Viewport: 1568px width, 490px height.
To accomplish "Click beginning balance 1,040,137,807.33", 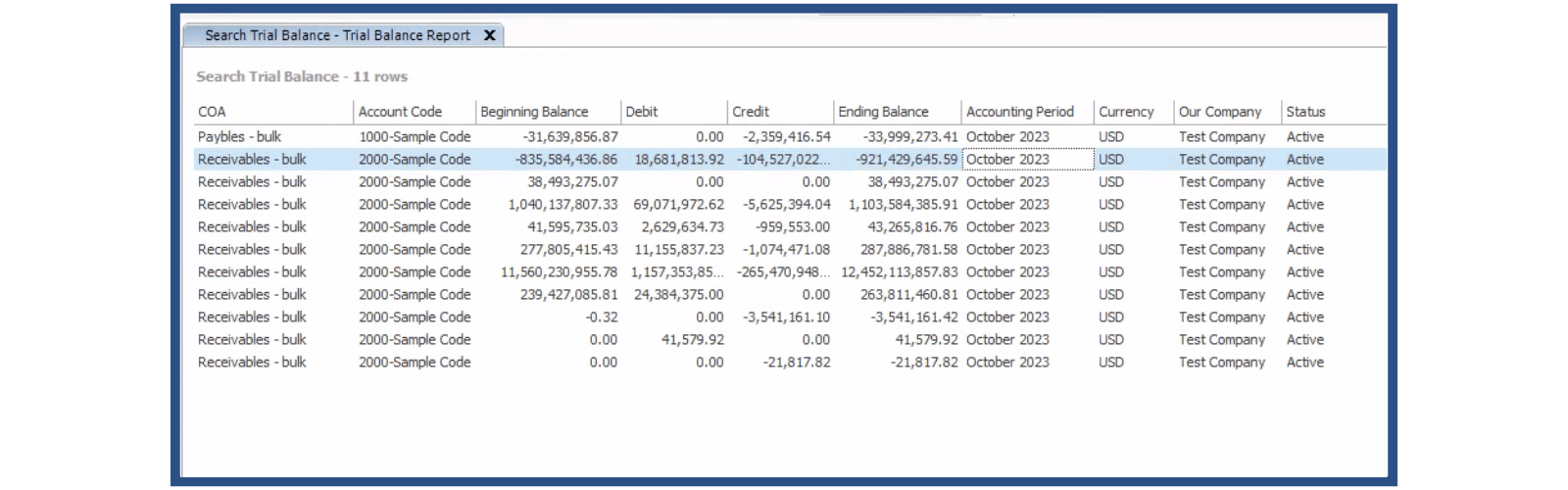I will pyautogui.click(x=563, y=205).
